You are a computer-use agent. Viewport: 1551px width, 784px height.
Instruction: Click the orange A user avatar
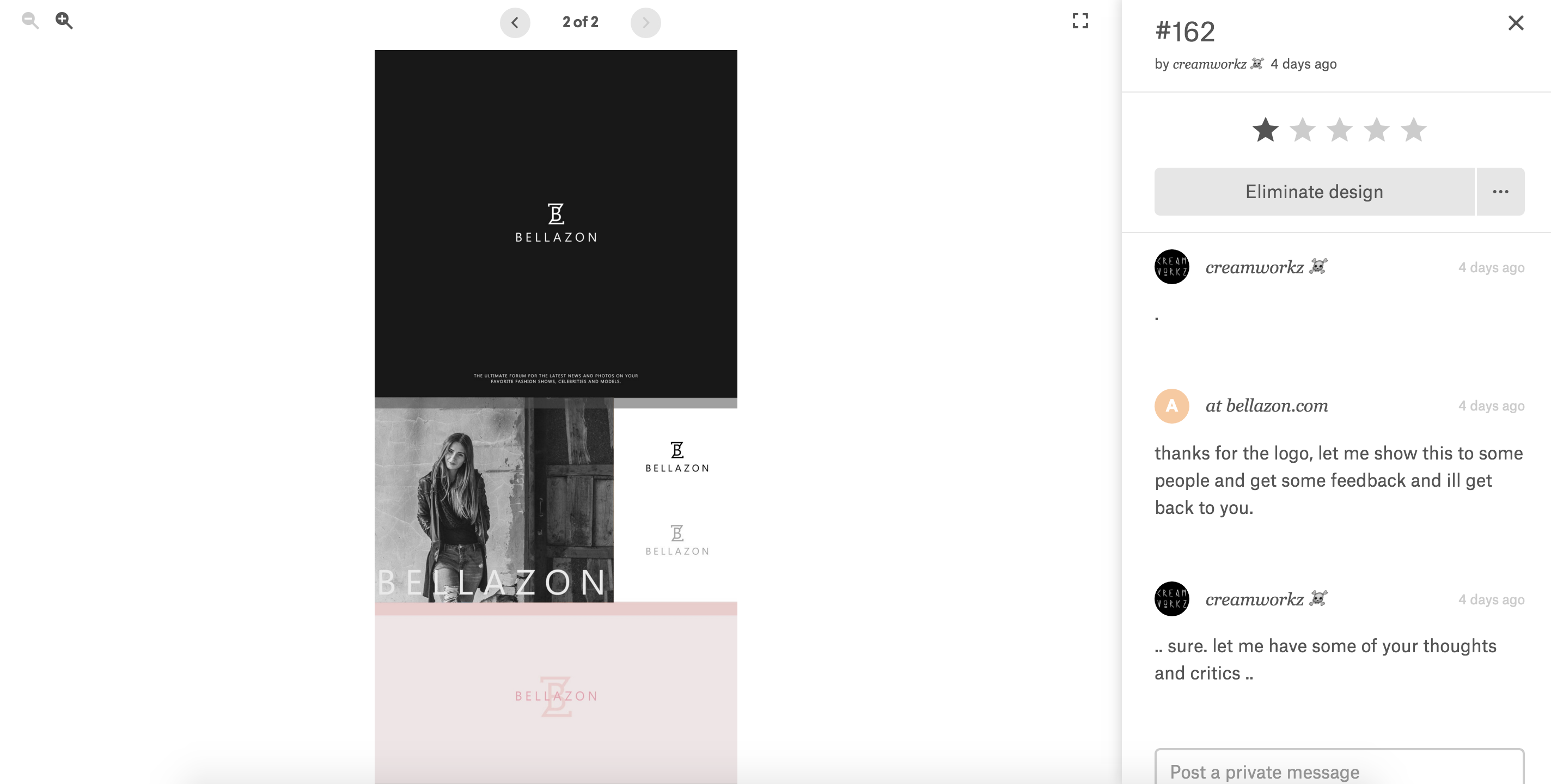(x=1171, y=406)
